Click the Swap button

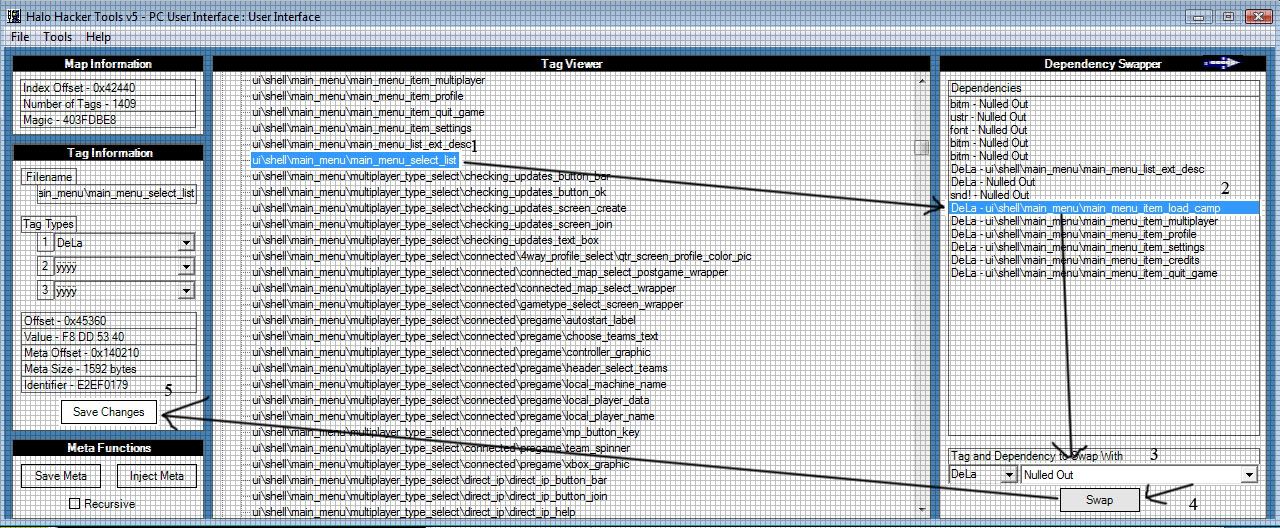tap(1099, 500)
